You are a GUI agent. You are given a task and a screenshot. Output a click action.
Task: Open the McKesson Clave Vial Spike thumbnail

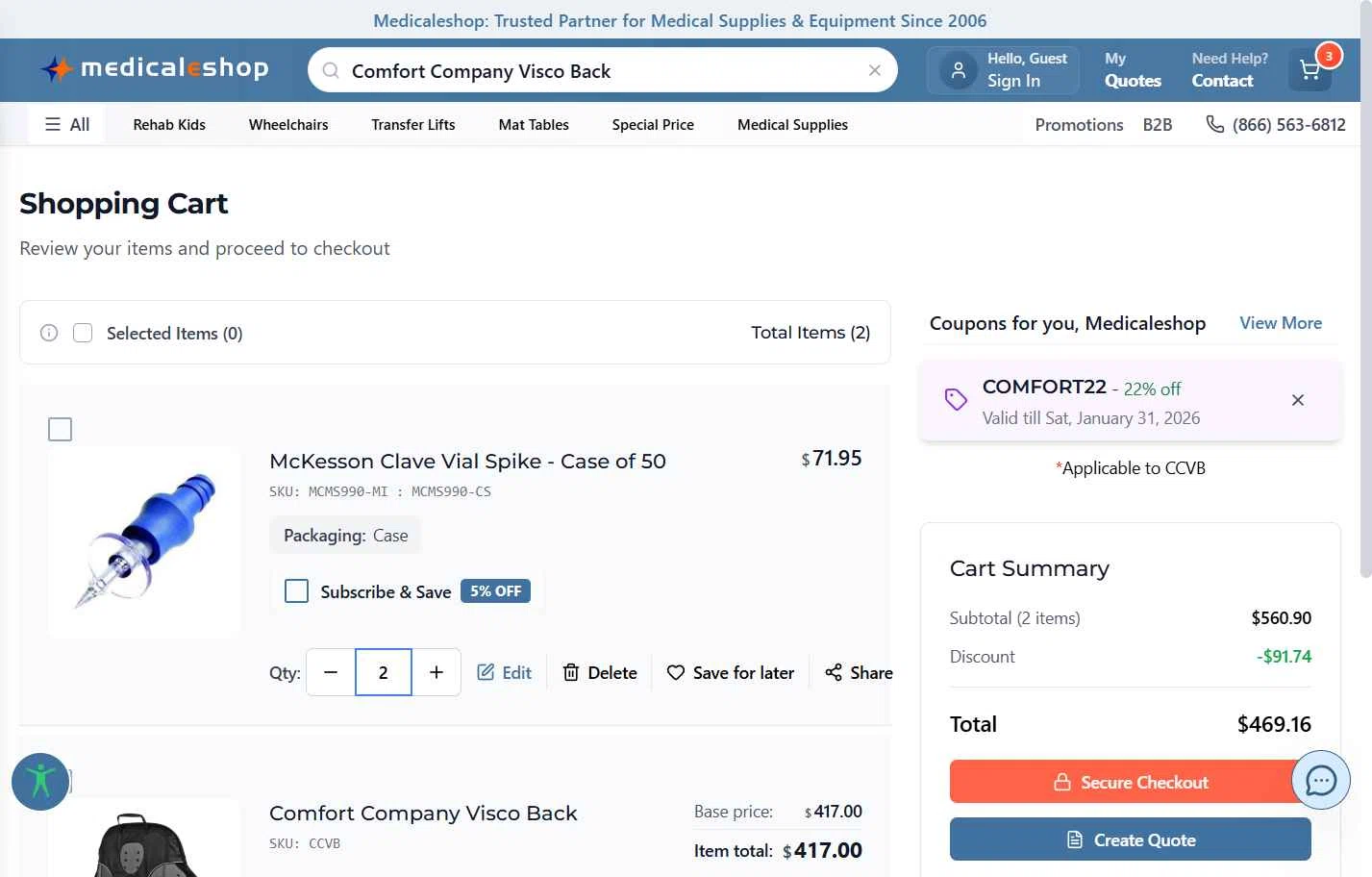[x=144, y=541]
